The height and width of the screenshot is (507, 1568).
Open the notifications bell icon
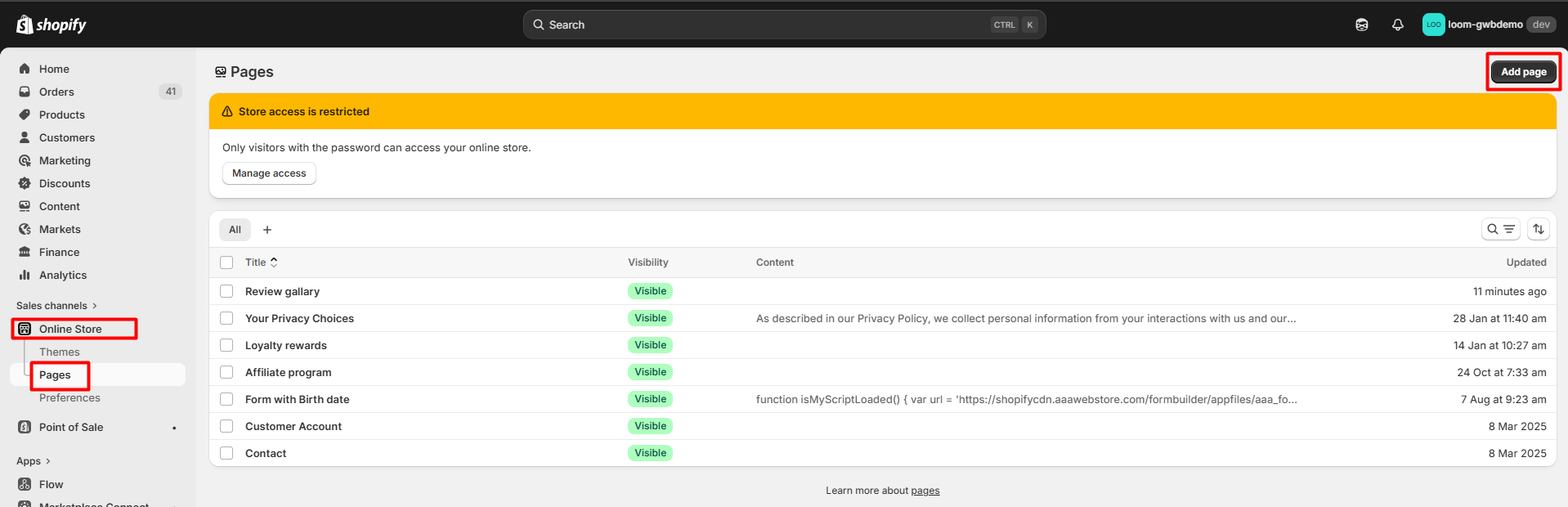[1397, 25]
